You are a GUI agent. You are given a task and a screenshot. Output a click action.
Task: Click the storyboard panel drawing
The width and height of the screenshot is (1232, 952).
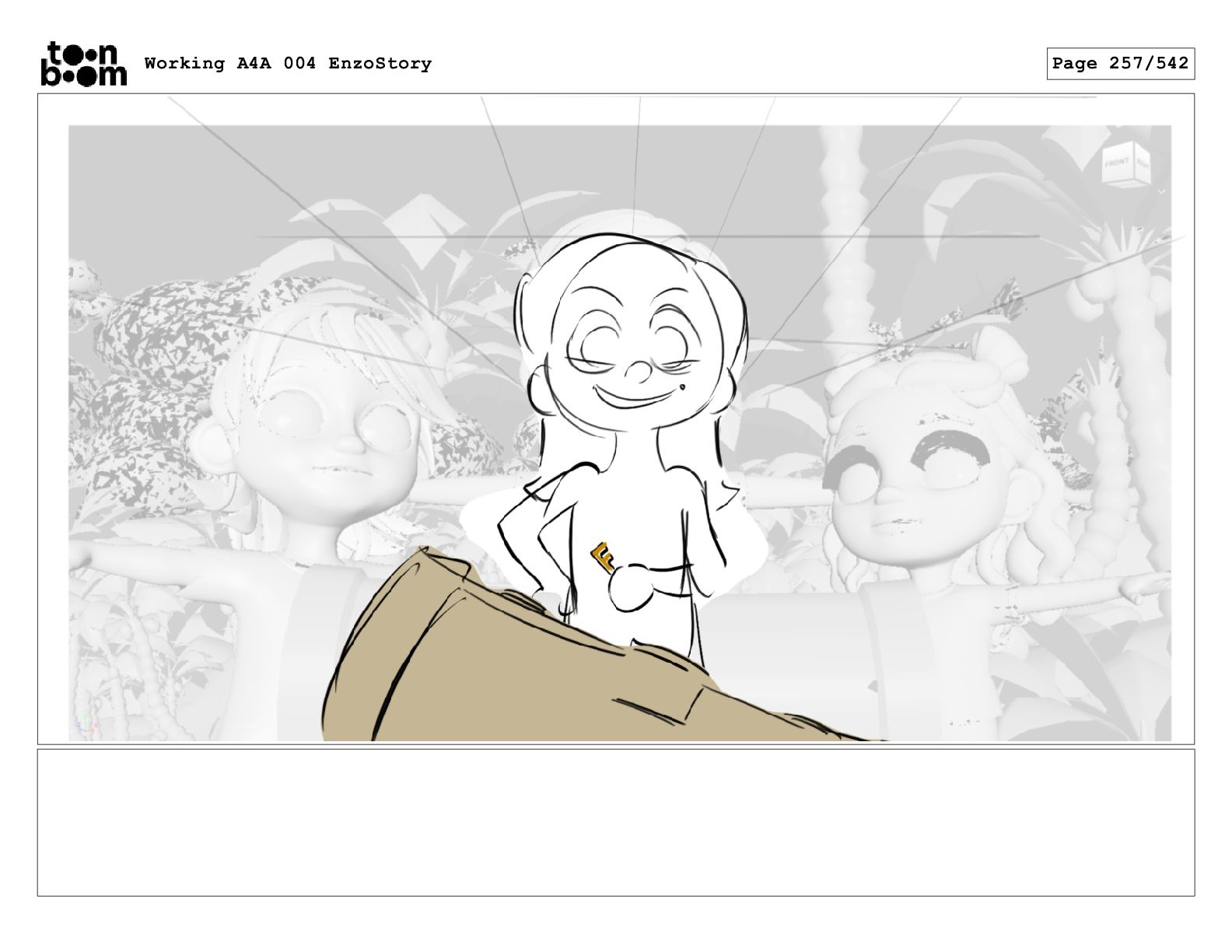616,419
